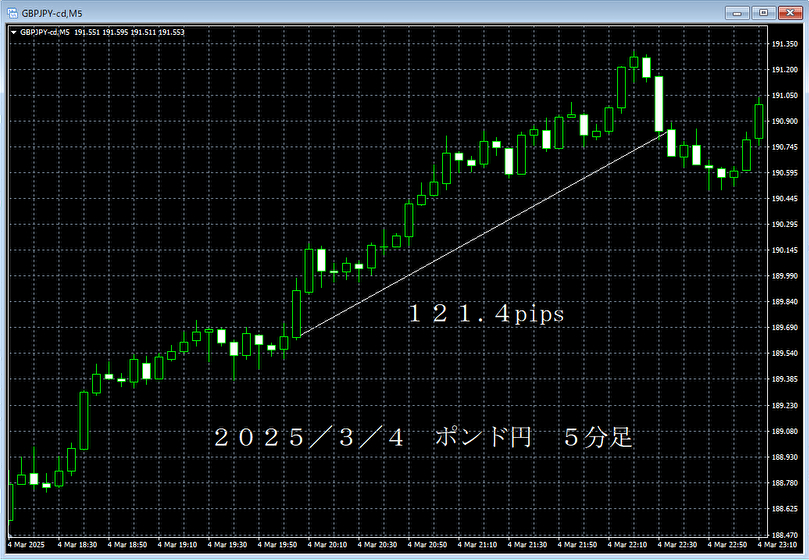Click the 4 Mar 21:50 time label

(577, 545)
